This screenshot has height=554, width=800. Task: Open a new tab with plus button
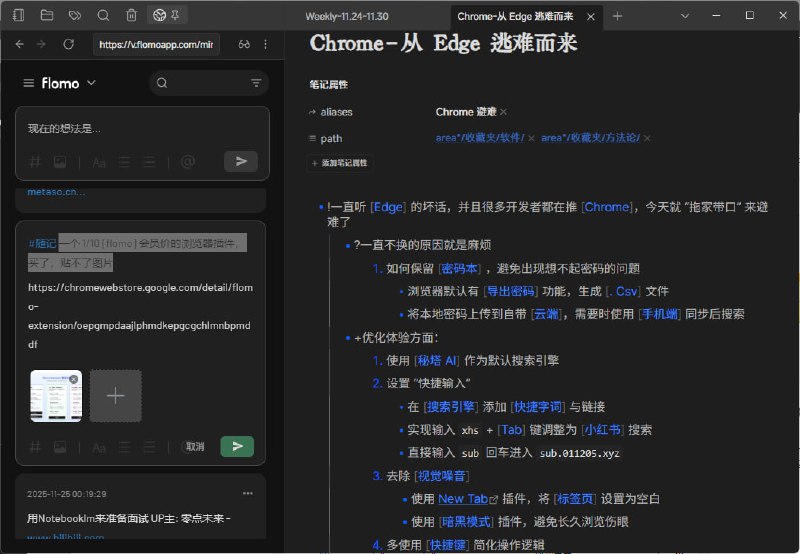point(617,16)
